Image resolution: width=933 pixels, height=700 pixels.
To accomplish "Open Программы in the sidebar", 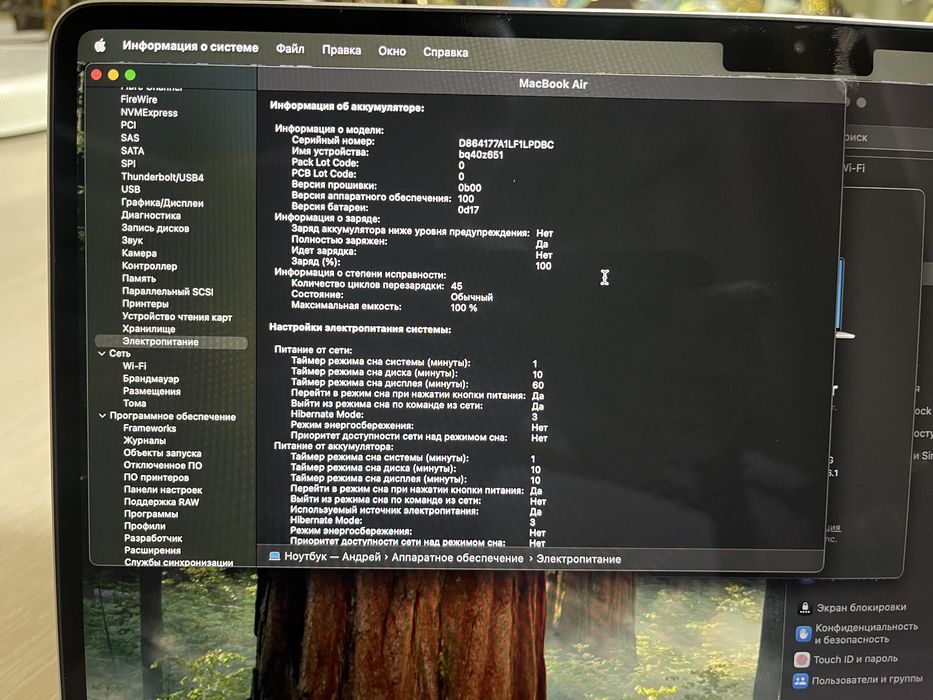I will tap(151, 514).
